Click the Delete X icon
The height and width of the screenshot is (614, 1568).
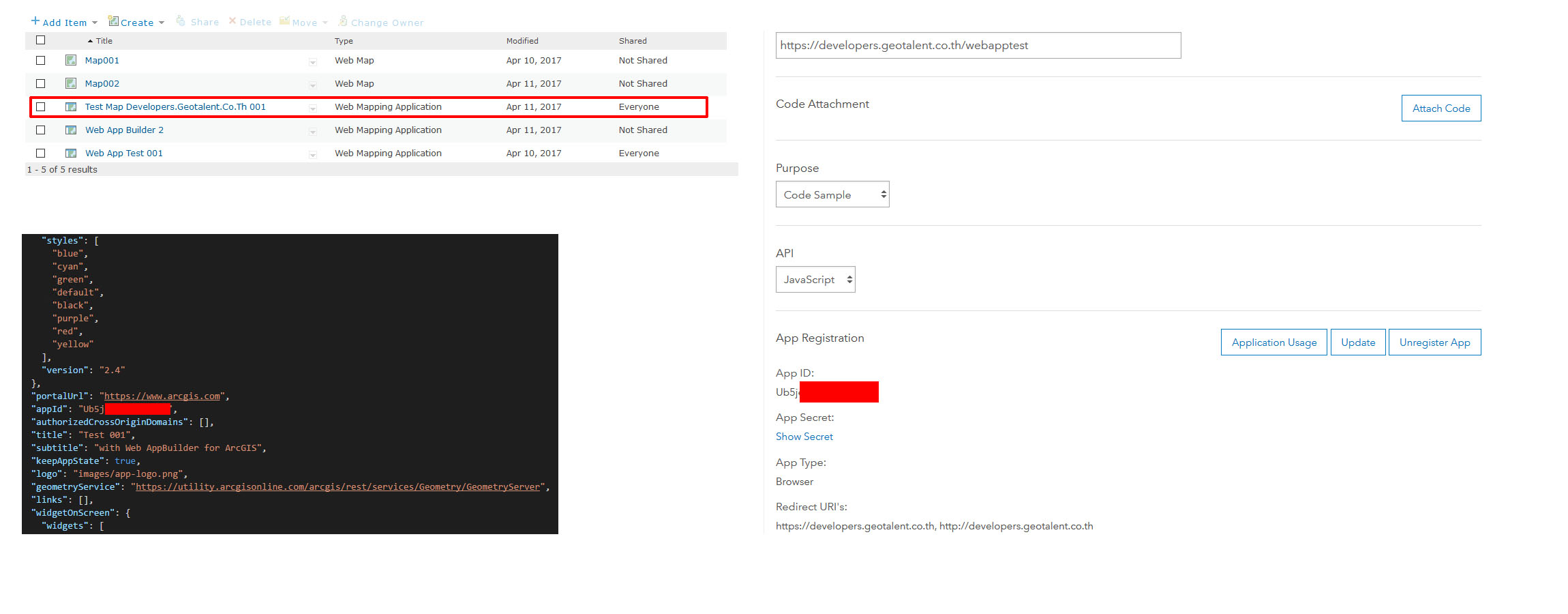[x=232, y=21]
